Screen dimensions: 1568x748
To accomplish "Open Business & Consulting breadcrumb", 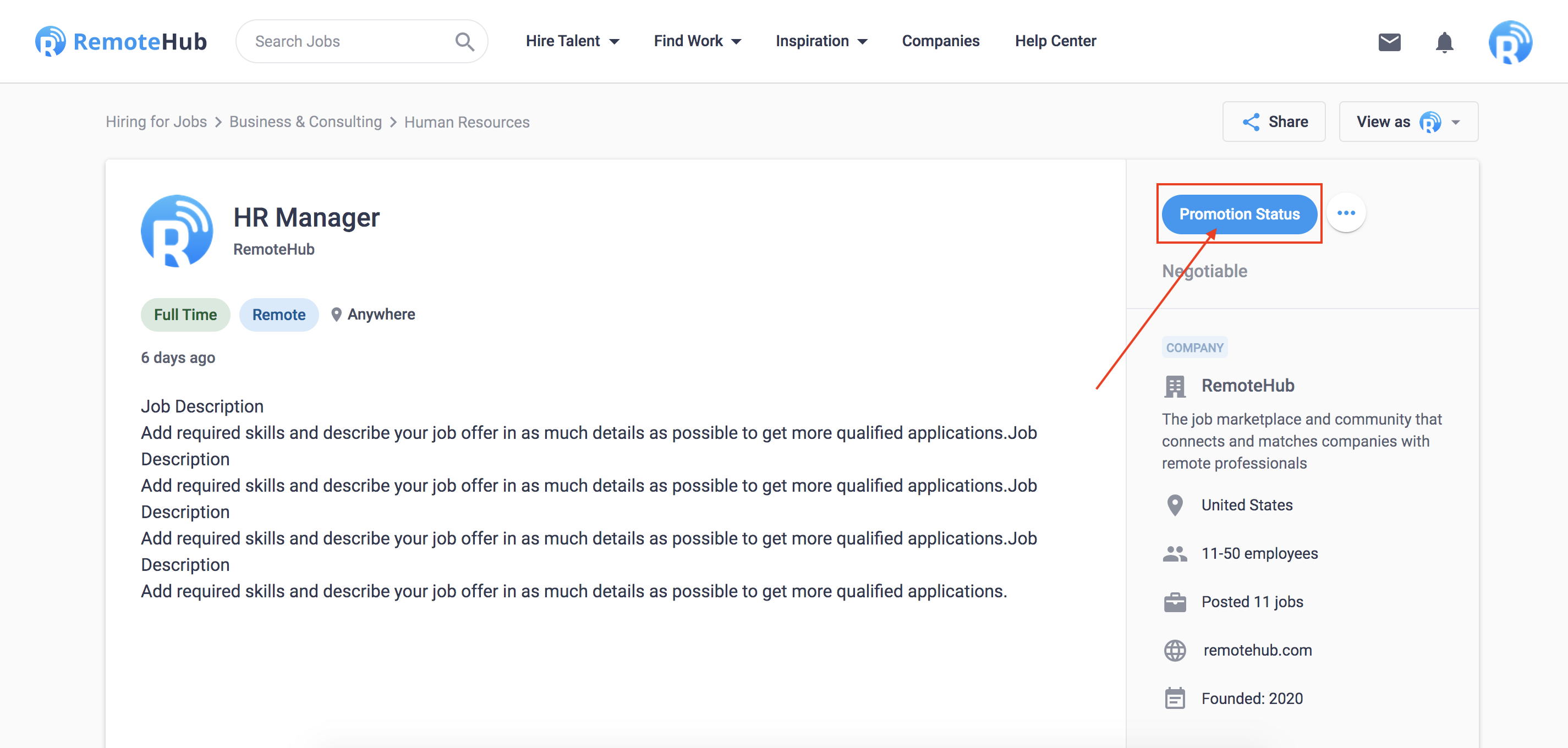I will 305,122.
